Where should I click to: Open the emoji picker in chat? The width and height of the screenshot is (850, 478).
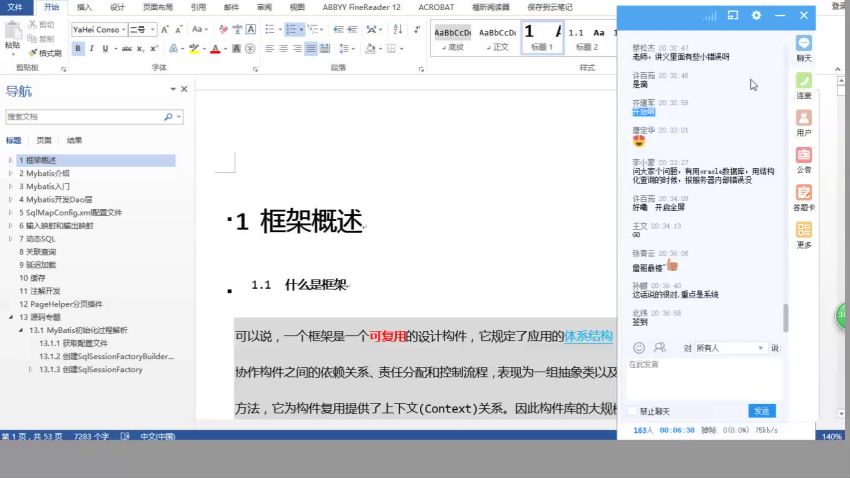pyautogui.click(x=639, y=348)
